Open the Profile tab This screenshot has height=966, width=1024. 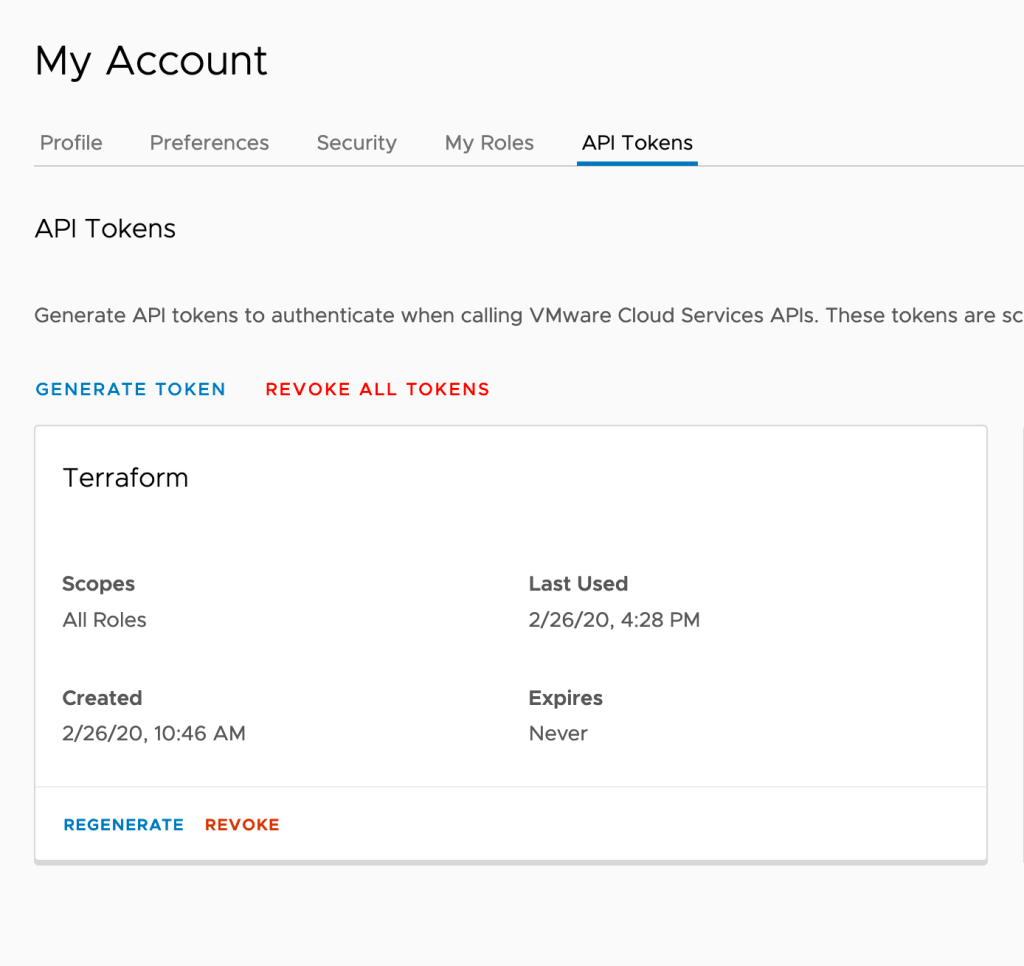click(71, 143)
